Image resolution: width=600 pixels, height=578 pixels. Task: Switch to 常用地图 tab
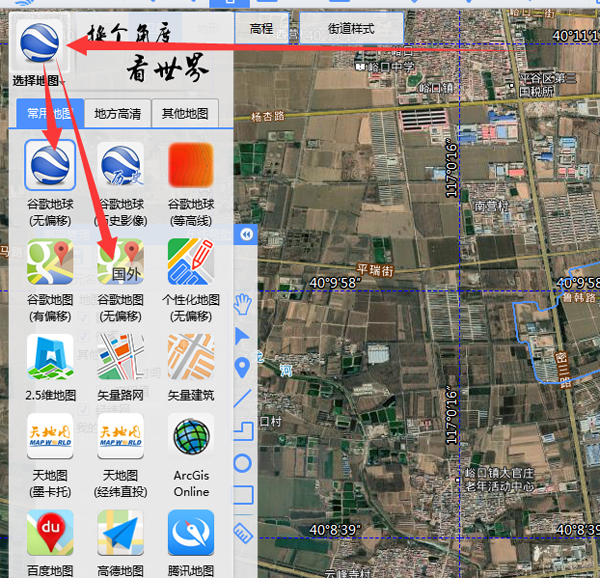pos(50,113)
